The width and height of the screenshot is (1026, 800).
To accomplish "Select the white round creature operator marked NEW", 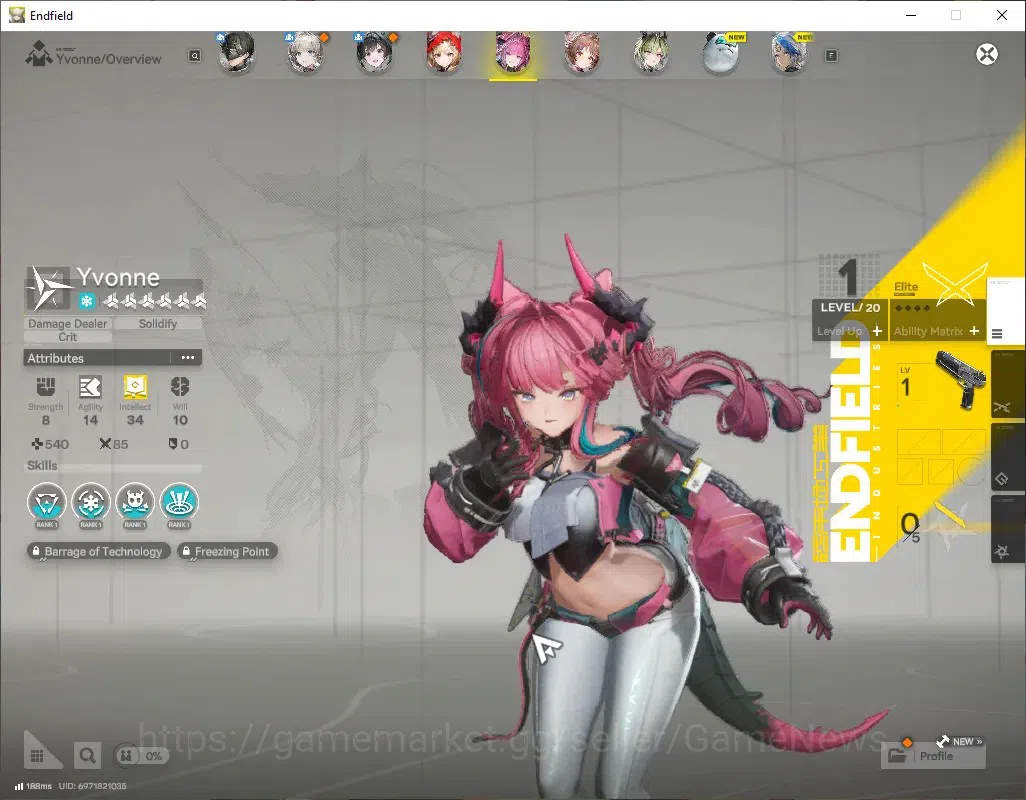I will (x=720, y=53).
